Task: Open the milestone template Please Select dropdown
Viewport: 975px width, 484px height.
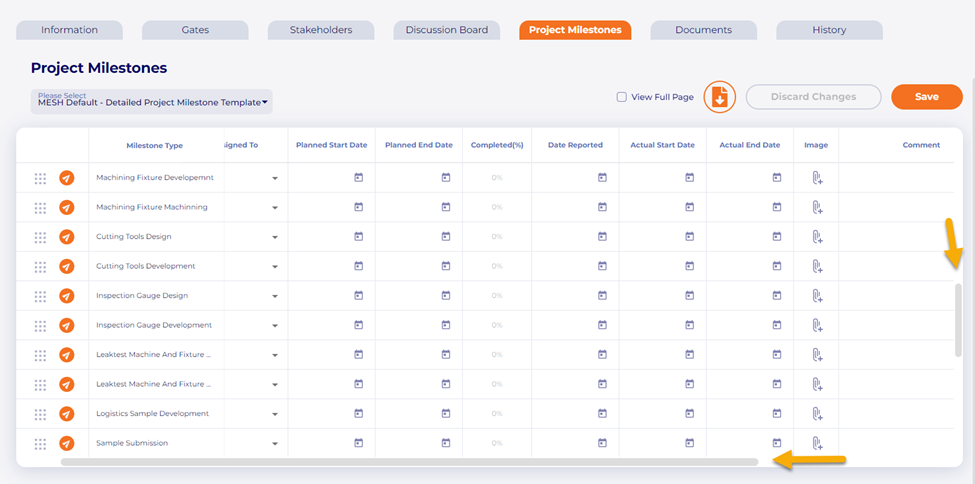Action: 151,101
